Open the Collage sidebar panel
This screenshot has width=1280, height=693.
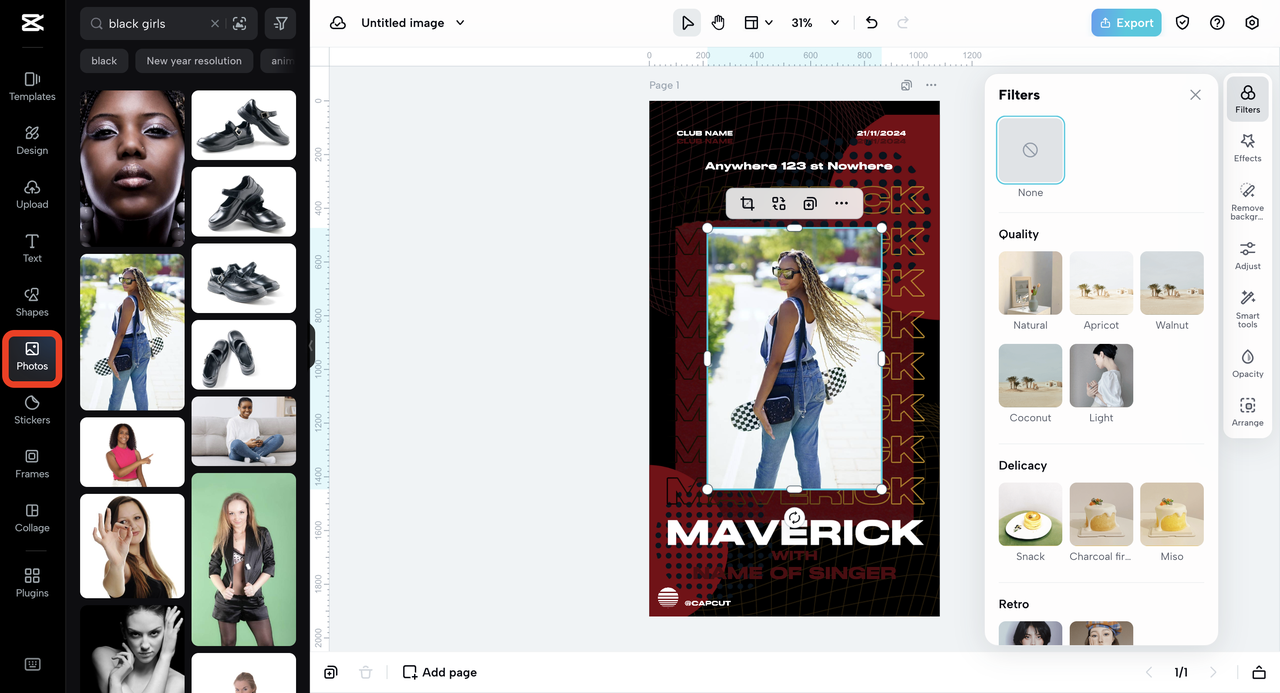point(32,519)
